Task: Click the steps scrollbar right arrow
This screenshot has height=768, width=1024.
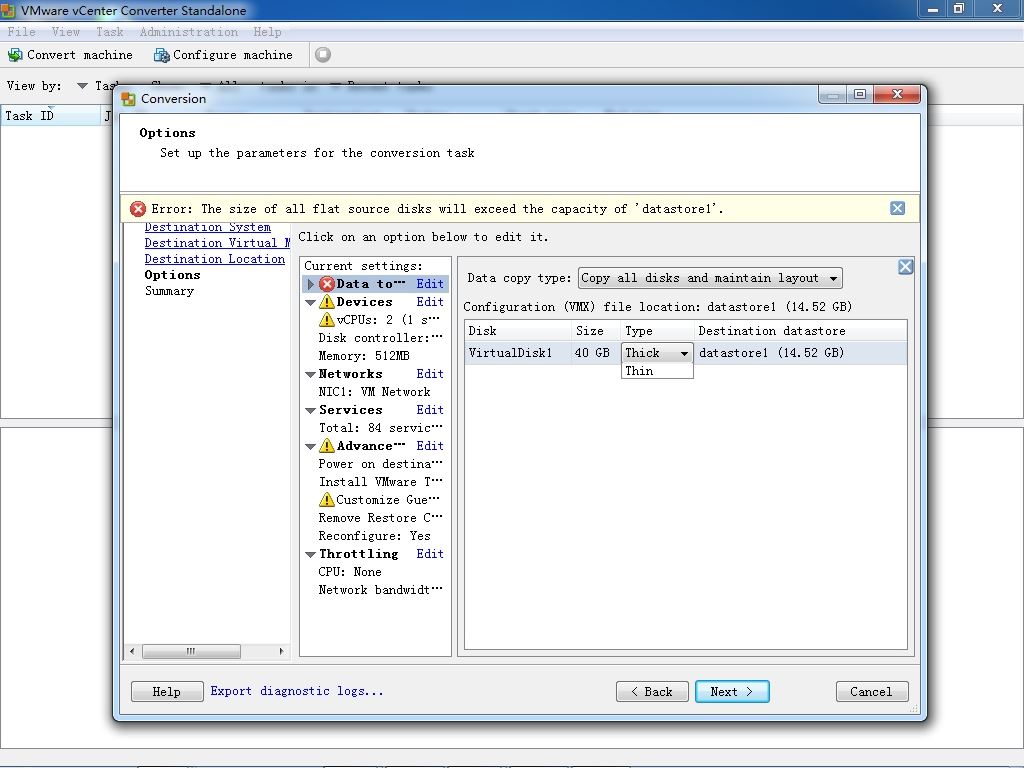Action: coord(281,651)
